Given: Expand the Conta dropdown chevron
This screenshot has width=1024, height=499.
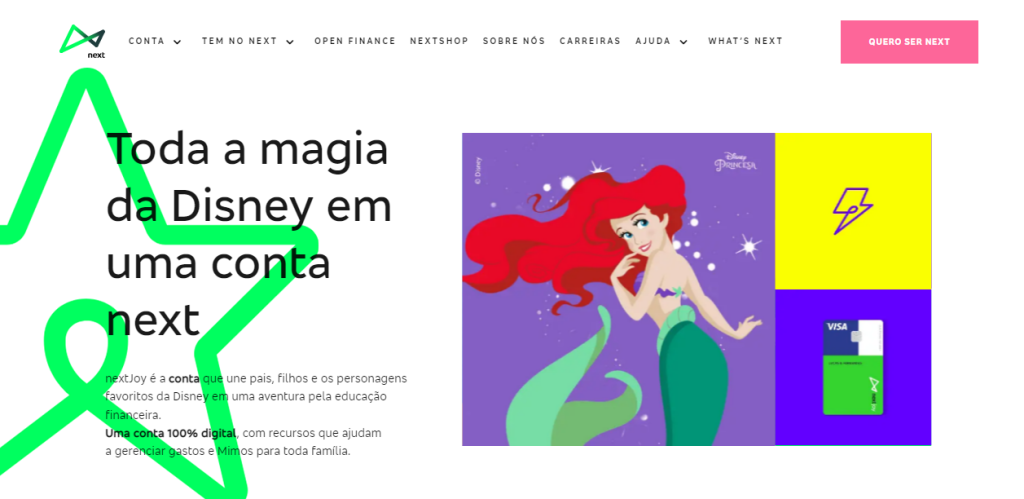Looking at the screenshot, I should 177,42.
